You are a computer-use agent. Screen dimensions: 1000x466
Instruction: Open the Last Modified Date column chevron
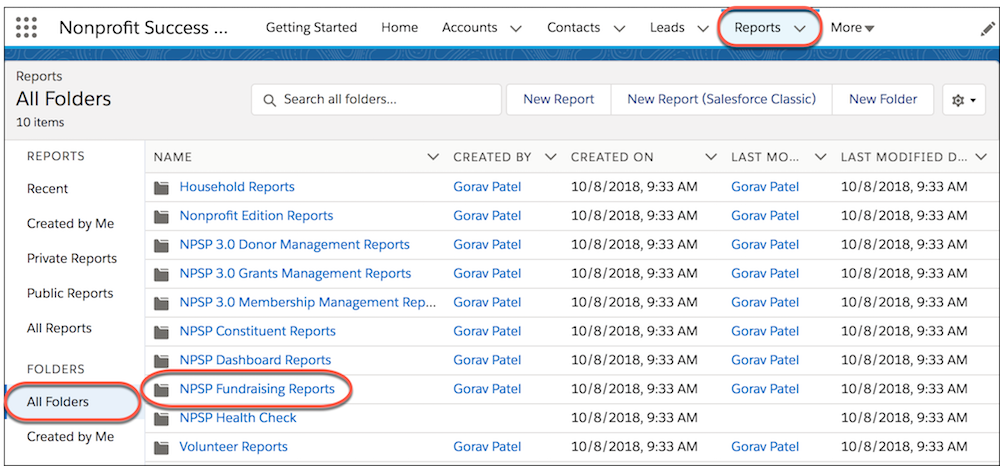[x=982, y=157]
